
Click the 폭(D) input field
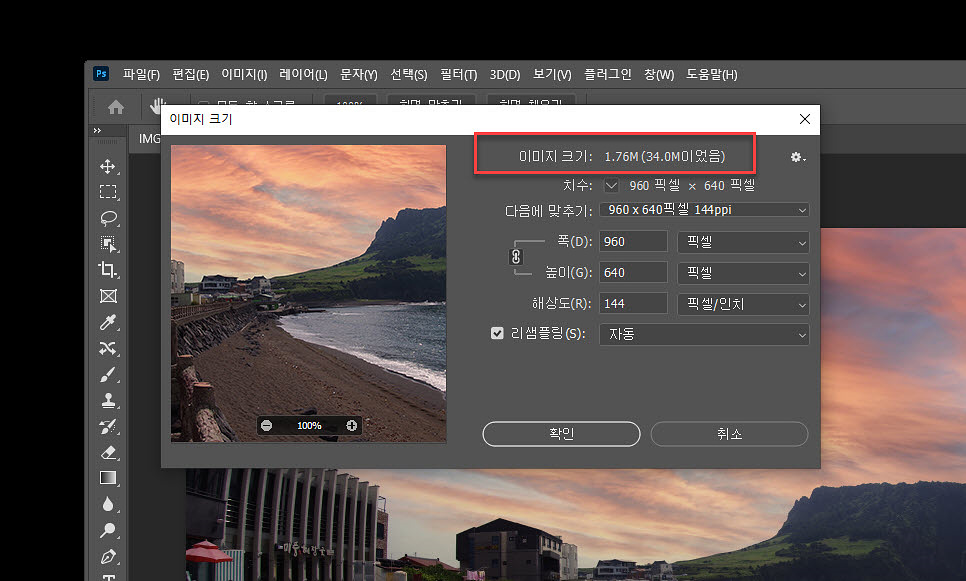(x=633, y=242)
